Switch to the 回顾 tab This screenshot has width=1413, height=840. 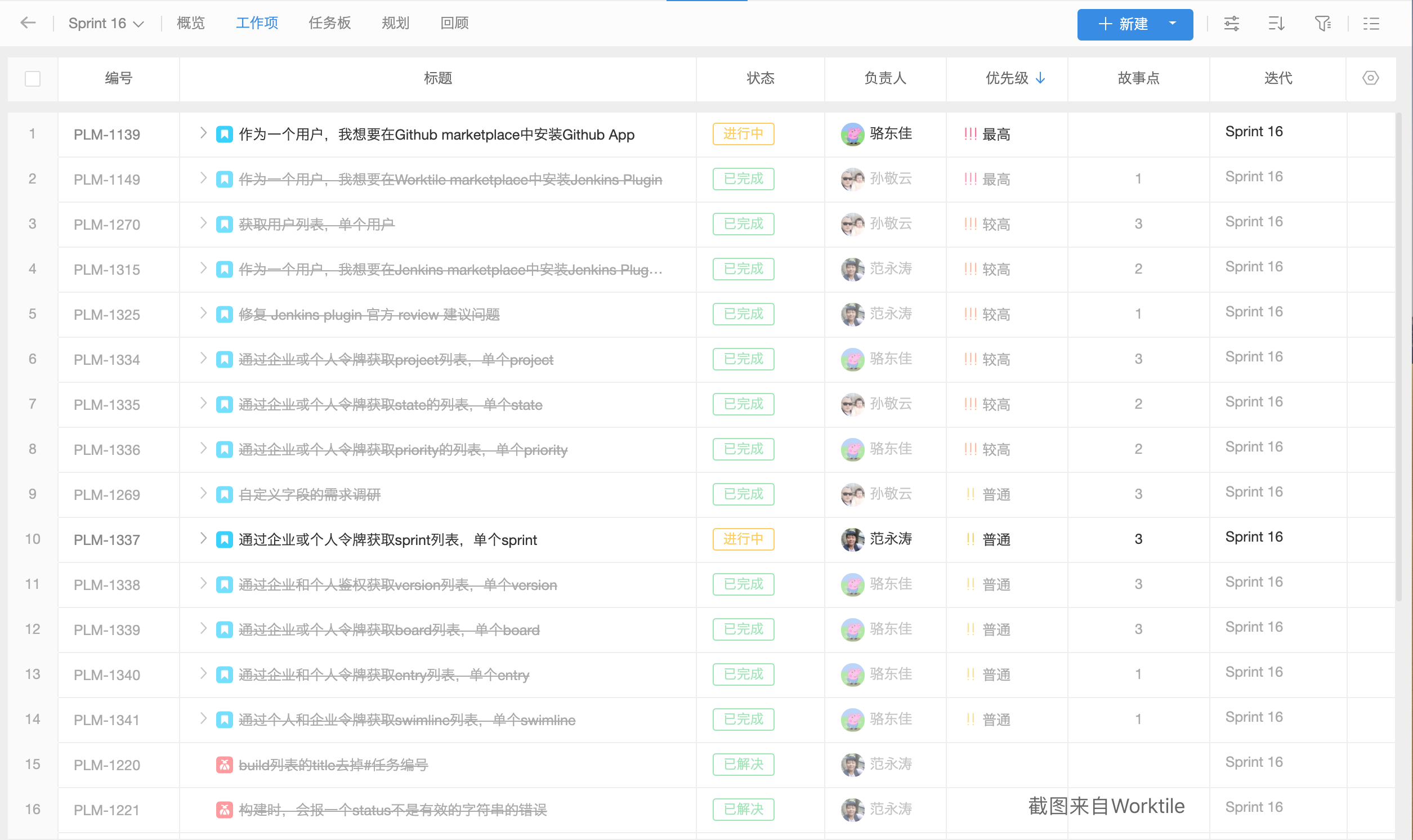coord(454,23)
